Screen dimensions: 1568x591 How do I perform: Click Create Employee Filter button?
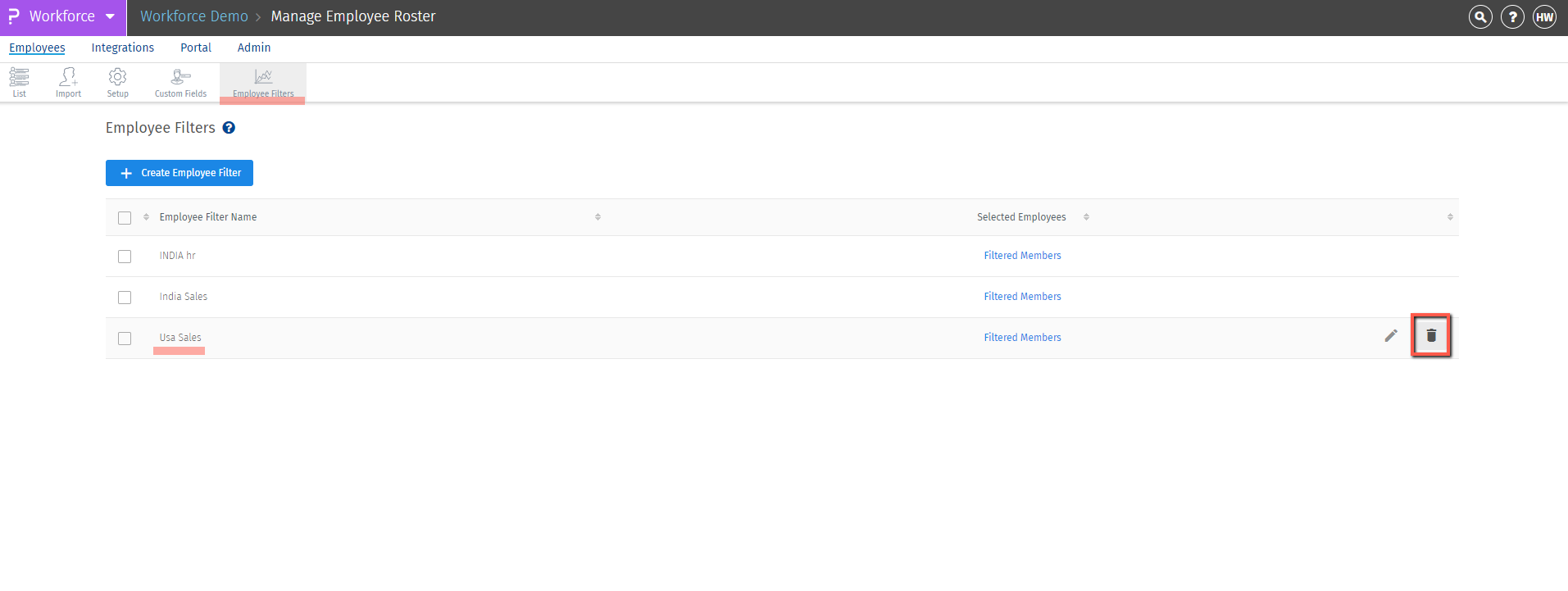(180, 173)
